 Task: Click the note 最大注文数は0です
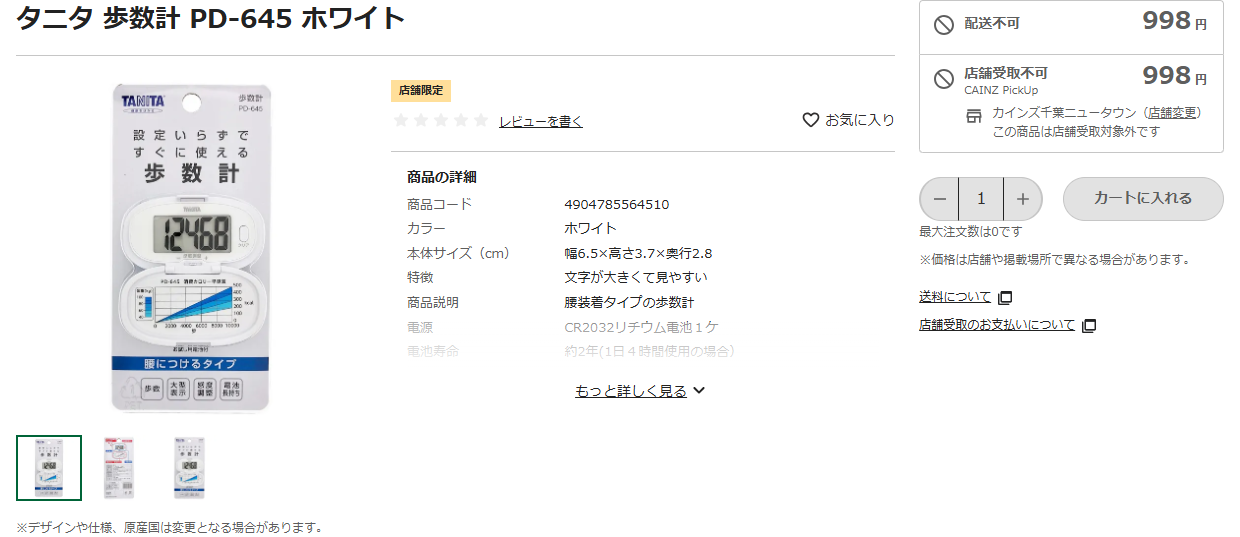[971, 231]
